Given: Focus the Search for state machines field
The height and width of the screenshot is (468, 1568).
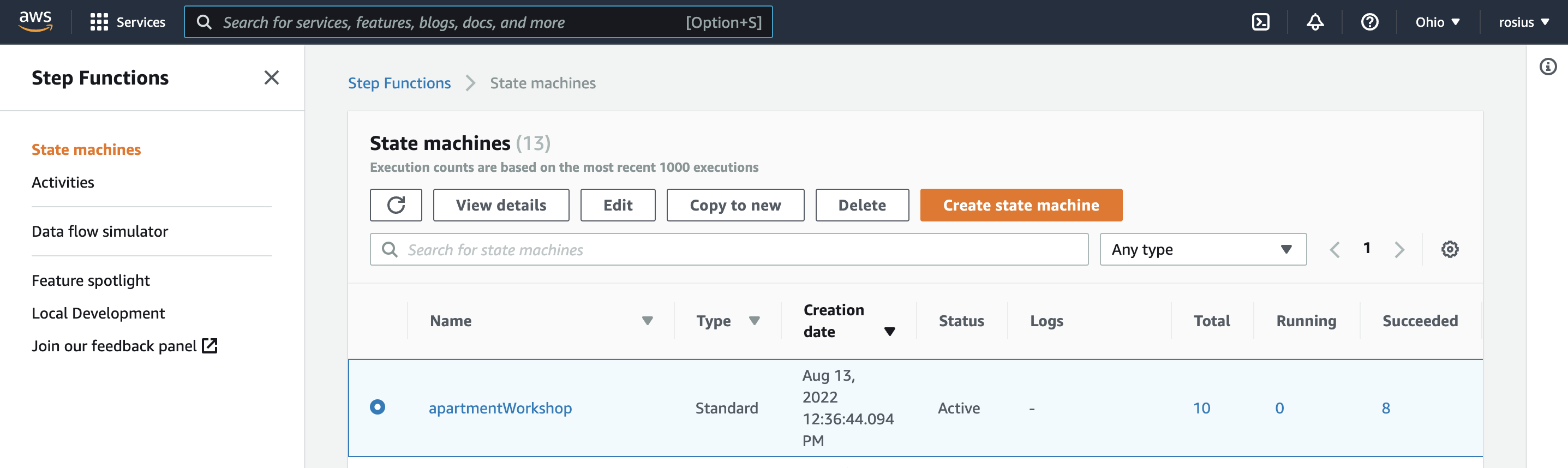Looking at the screenshot, I should coord(728,249).
